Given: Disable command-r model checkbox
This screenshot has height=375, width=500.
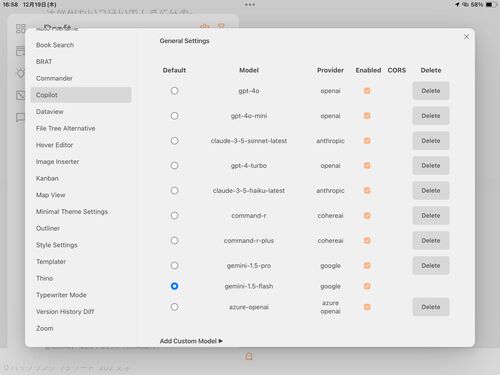Looking at the screenshot, I should pos(367,215).
